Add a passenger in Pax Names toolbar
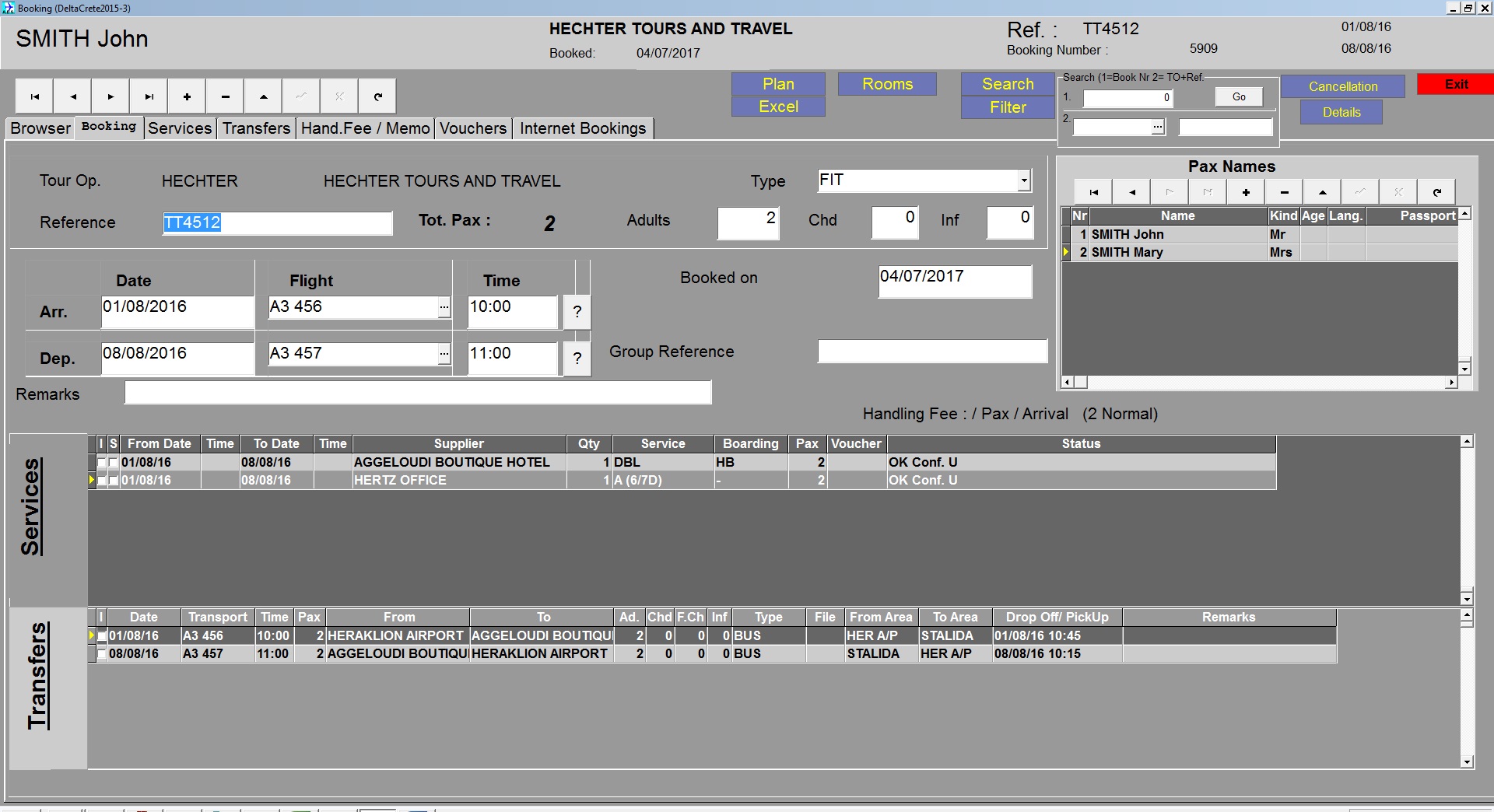This screenshot has width=1494, height=812. click(x=1246, y=192)
